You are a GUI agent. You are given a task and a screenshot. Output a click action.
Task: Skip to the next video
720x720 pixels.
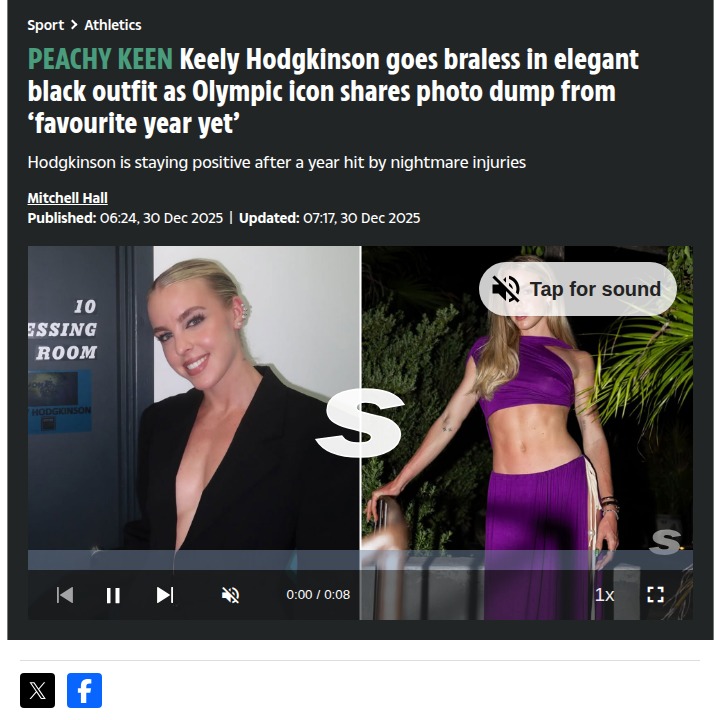(165, 595)
